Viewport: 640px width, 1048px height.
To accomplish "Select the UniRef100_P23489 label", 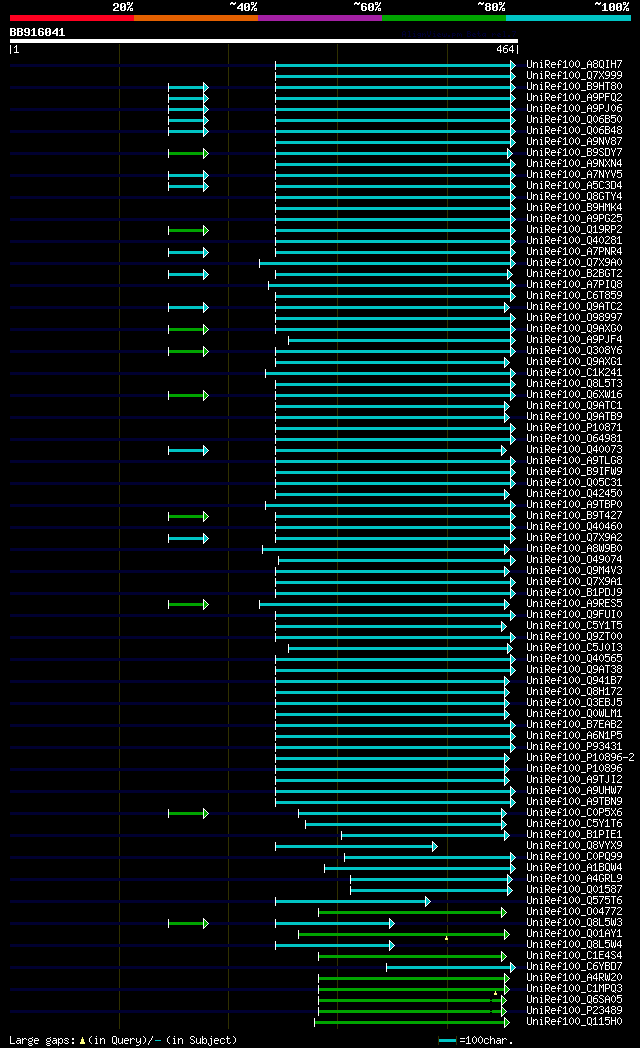I will coord(574,1010).
